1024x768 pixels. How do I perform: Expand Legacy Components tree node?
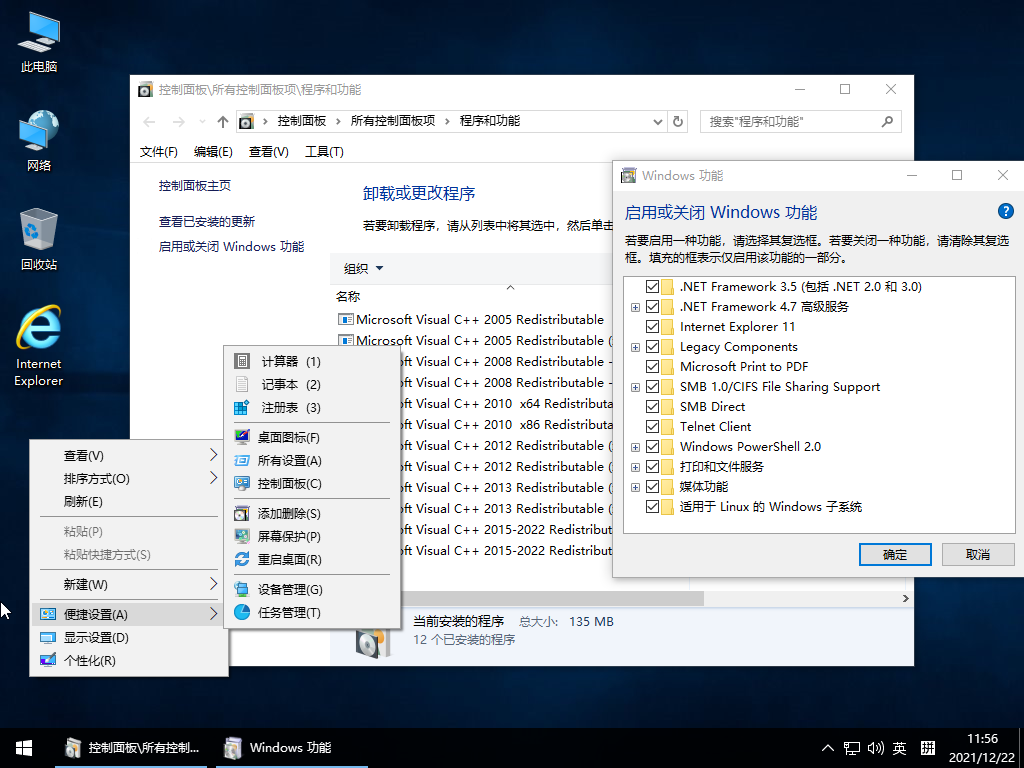pos(635,347)
